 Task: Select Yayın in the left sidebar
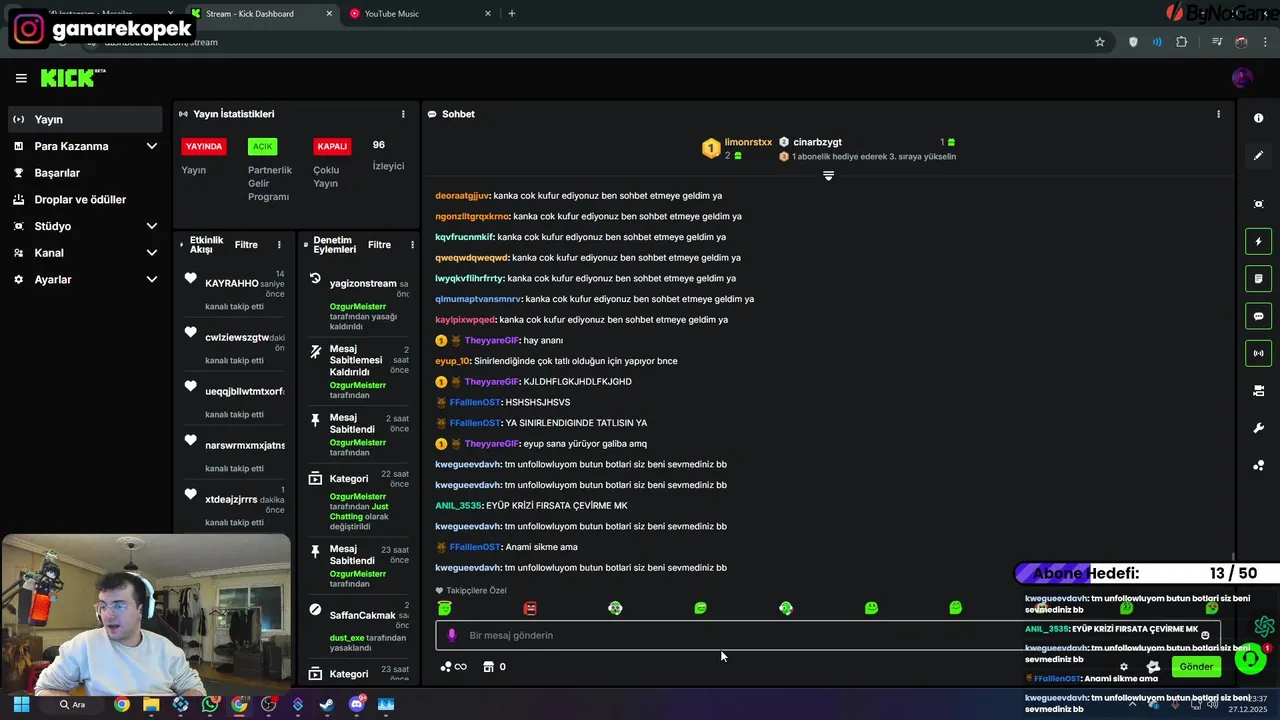[84, 119]
